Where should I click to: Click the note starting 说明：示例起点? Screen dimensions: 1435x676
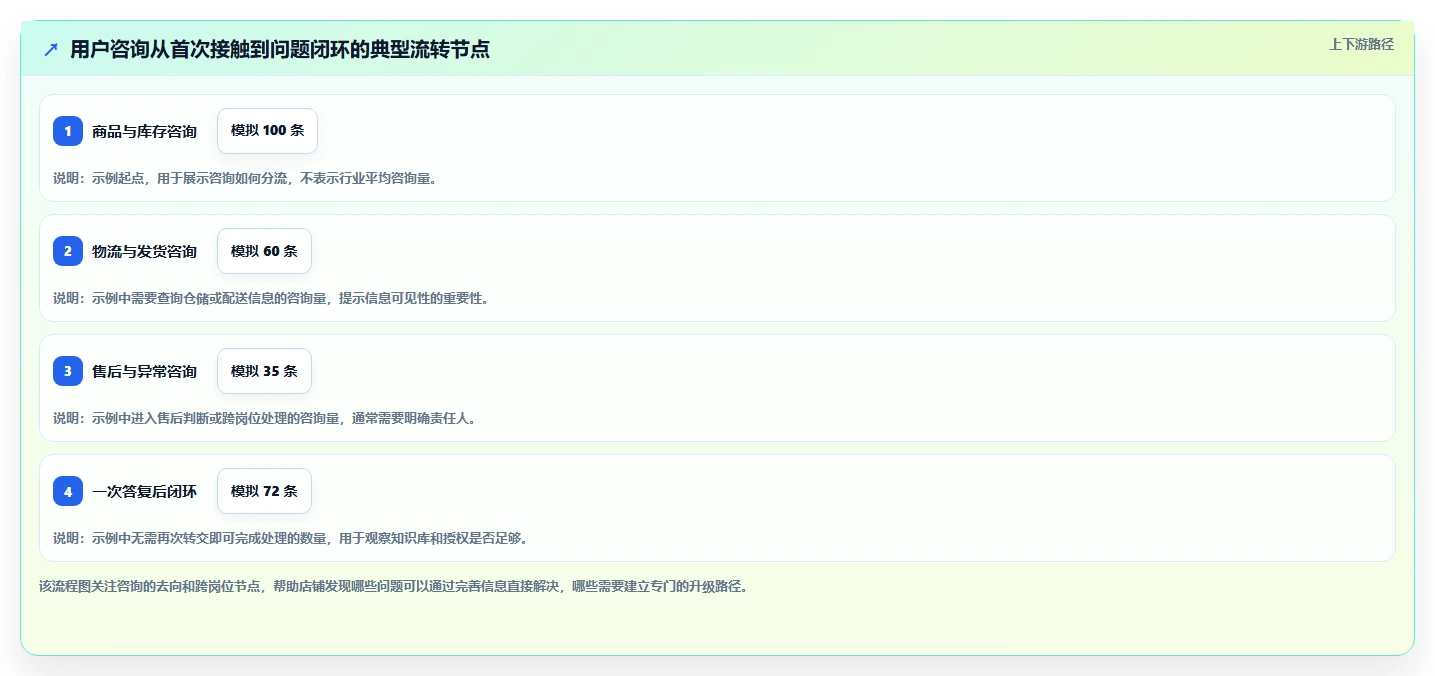[x=245, y=178]
